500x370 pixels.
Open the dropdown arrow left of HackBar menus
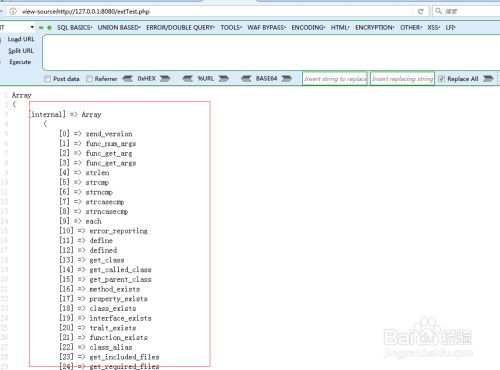click(x=32, y=27)
